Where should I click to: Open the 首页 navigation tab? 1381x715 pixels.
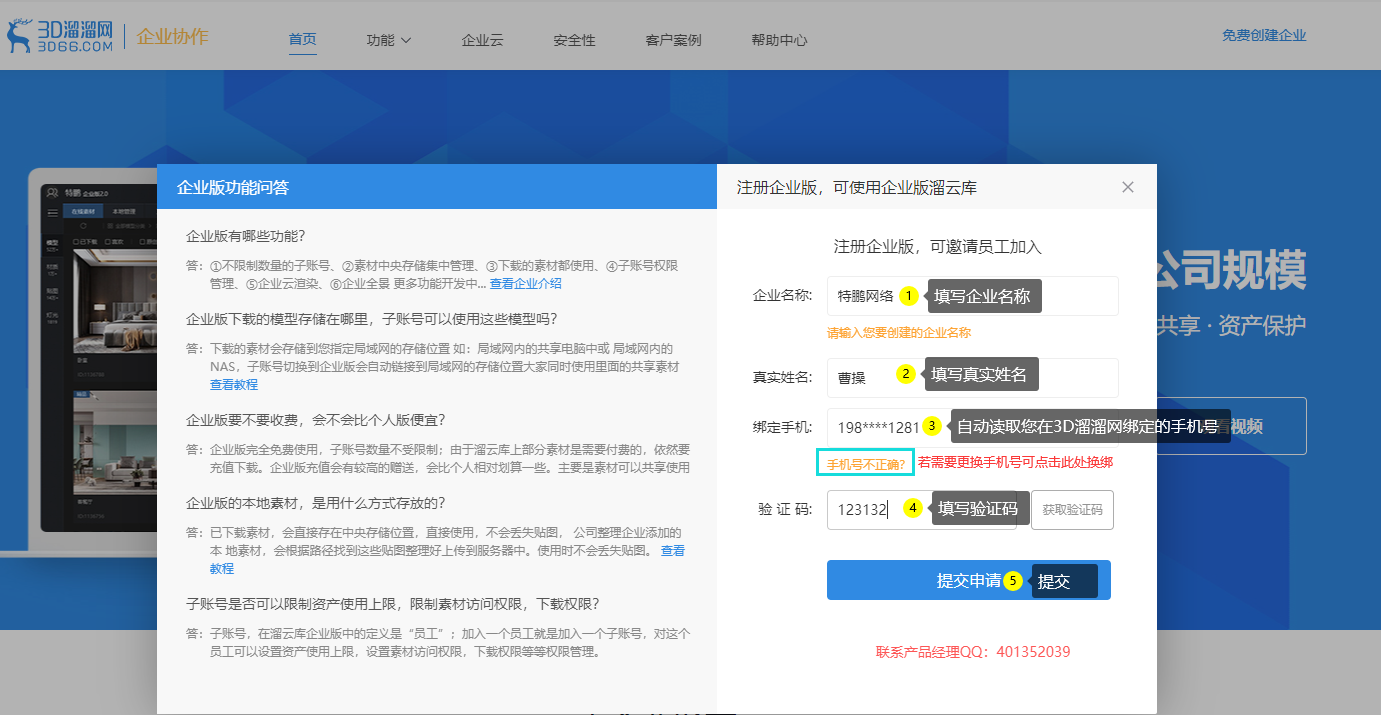click(302, 40)
